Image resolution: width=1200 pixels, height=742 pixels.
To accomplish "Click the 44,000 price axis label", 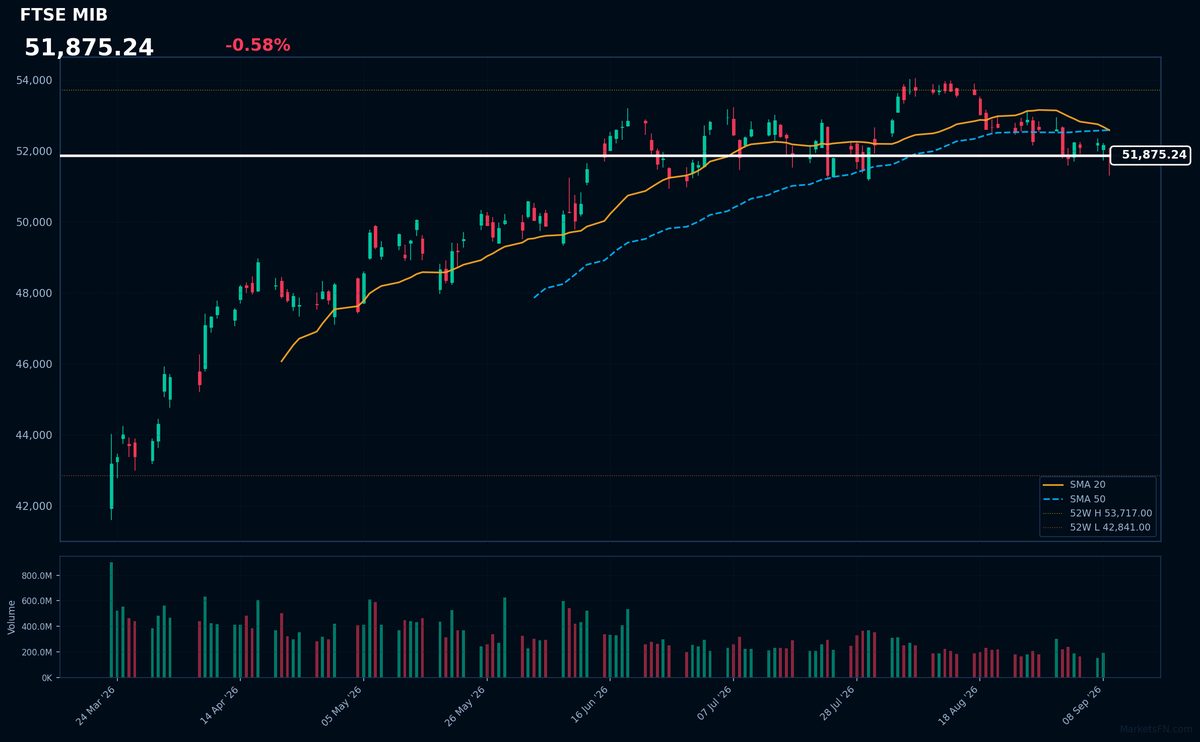I will (34, 435).
